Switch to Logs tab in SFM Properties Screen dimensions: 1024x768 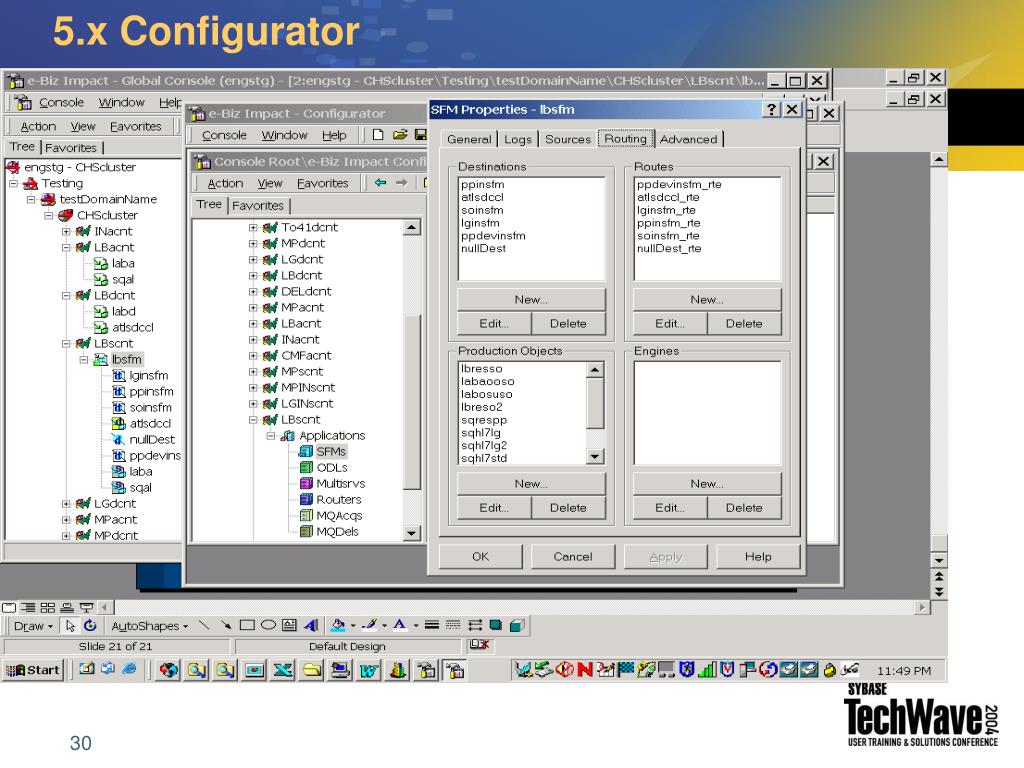point(518,139)
